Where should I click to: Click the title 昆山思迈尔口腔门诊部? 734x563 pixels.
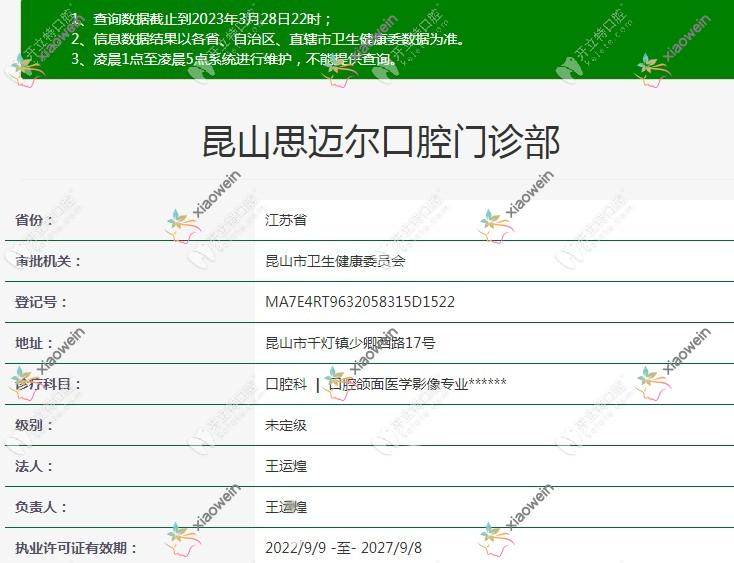(381, 142)
